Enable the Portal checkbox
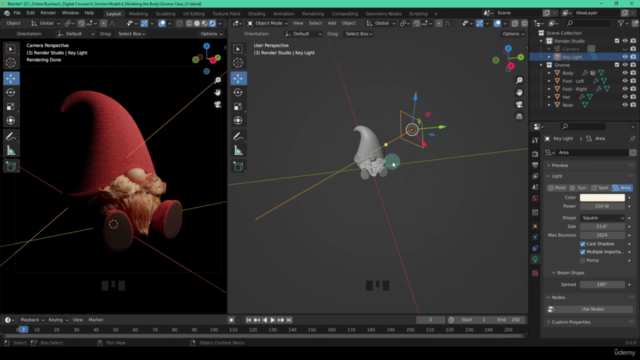This screenshot has width=640, height=360. pos(582,260)
